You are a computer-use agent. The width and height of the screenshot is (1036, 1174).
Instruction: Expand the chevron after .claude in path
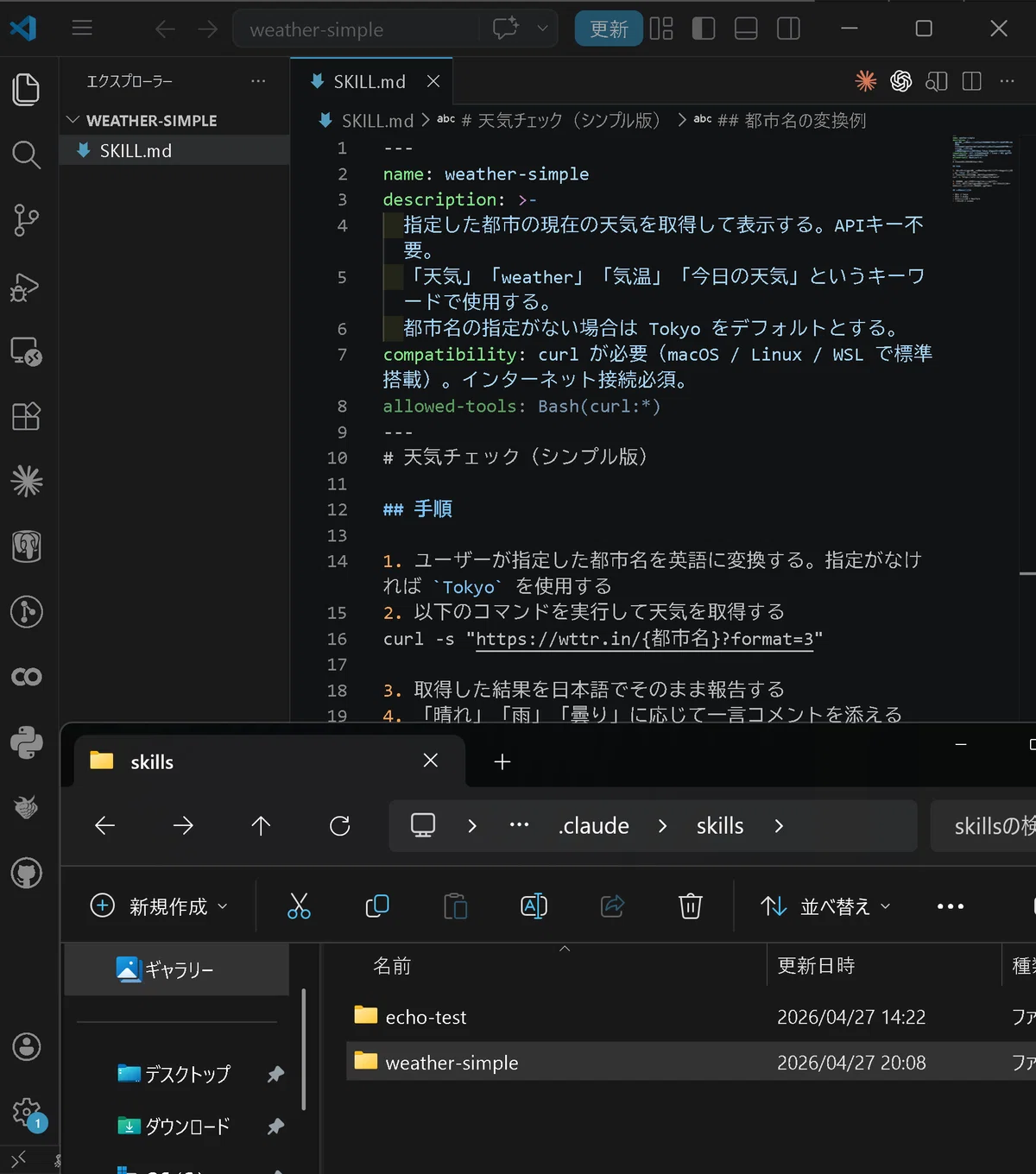click(x=662, y=826)
